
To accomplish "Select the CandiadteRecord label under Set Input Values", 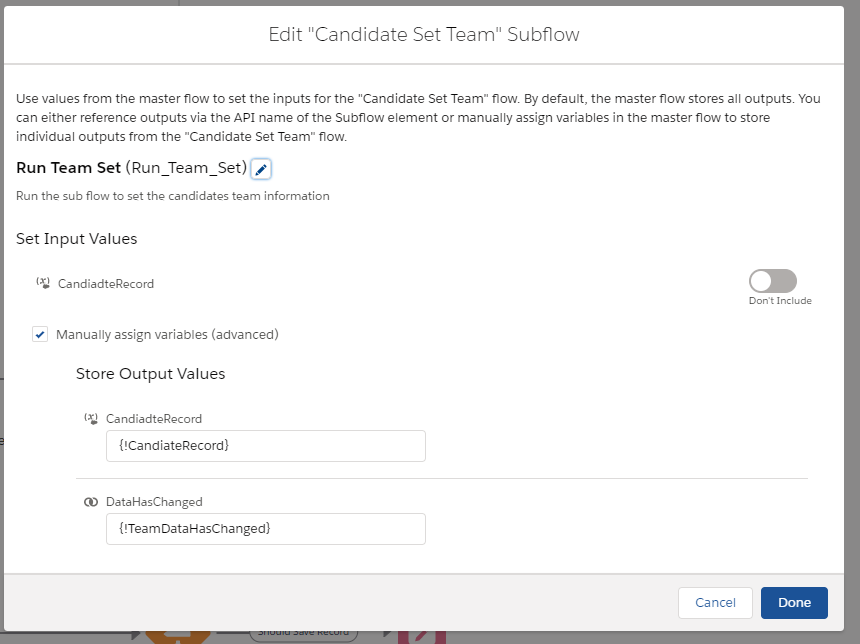I will (x=107, y=284).
